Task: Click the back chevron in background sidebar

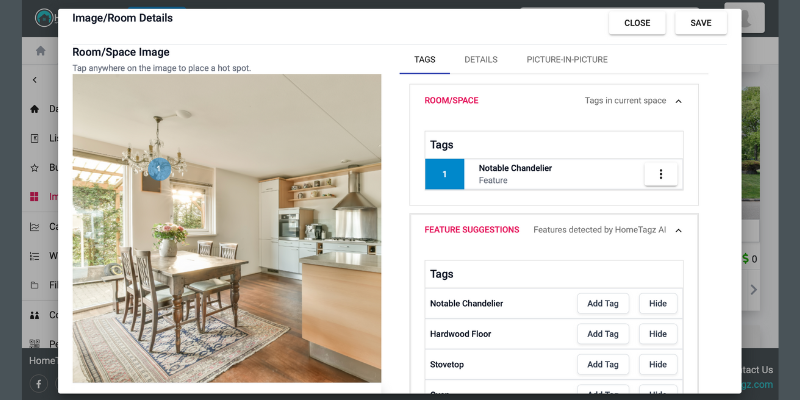Action: click(35, 80)
